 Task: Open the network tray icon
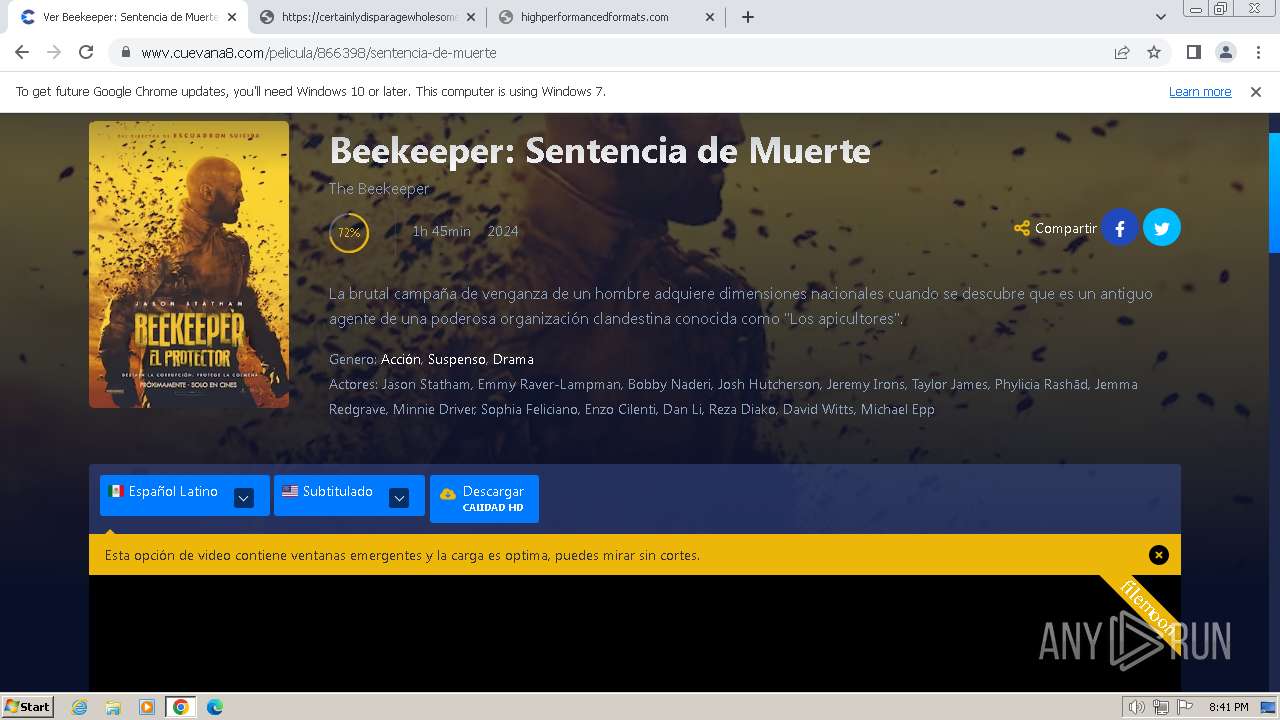pos(1161,707)
